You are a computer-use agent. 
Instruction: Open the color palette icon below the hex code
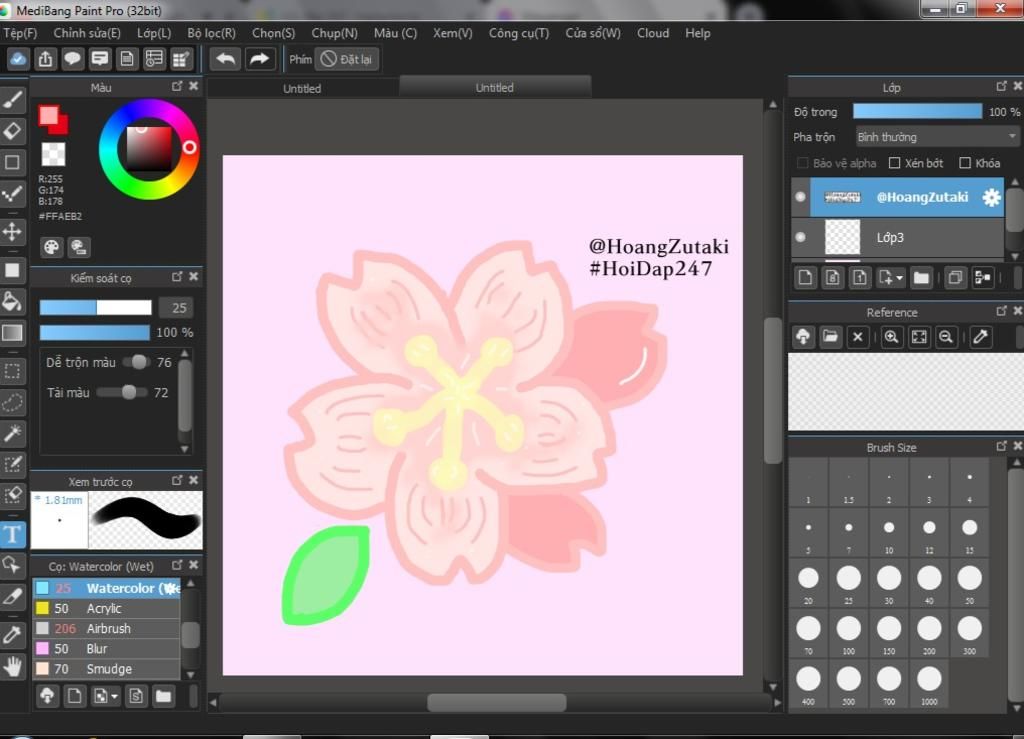(51, 247)
